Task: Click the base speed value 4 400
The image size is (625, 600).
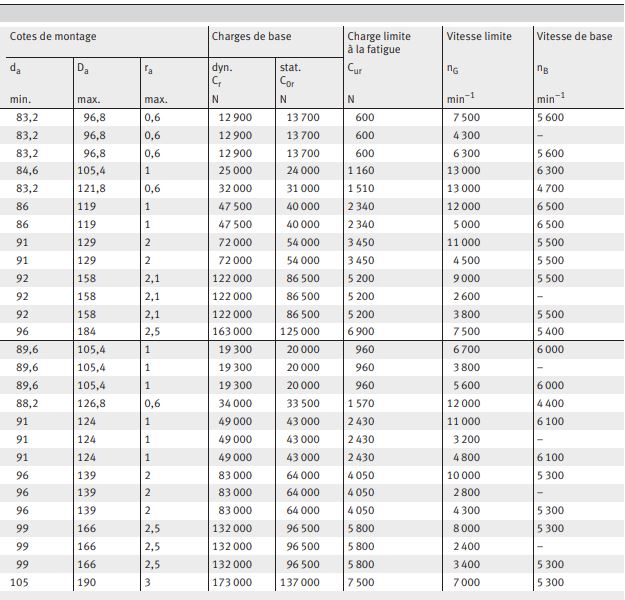Action: [x=550, y=403]
